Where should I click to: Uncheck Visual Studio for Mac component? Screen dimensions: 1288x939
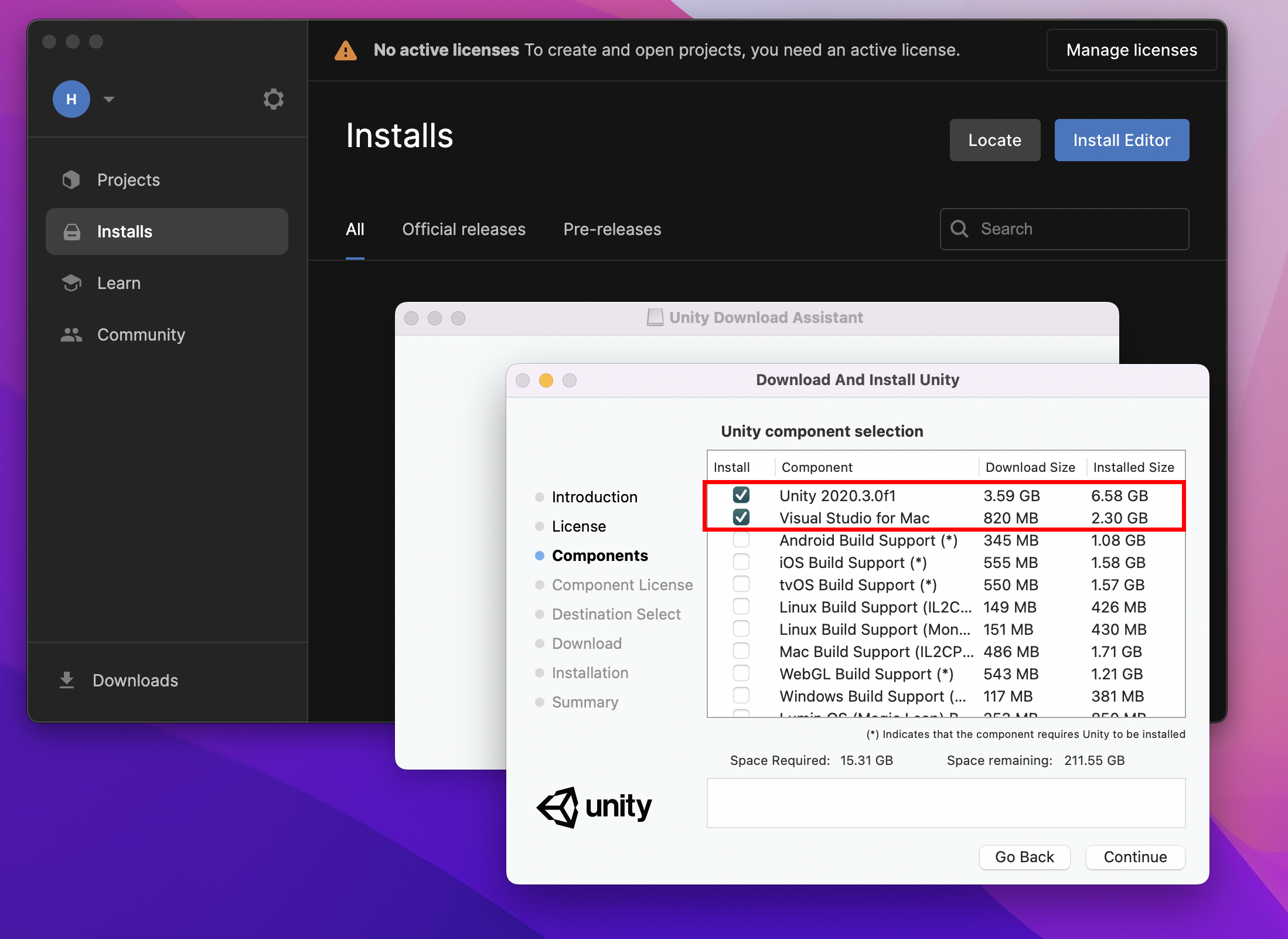pos(741,518)
